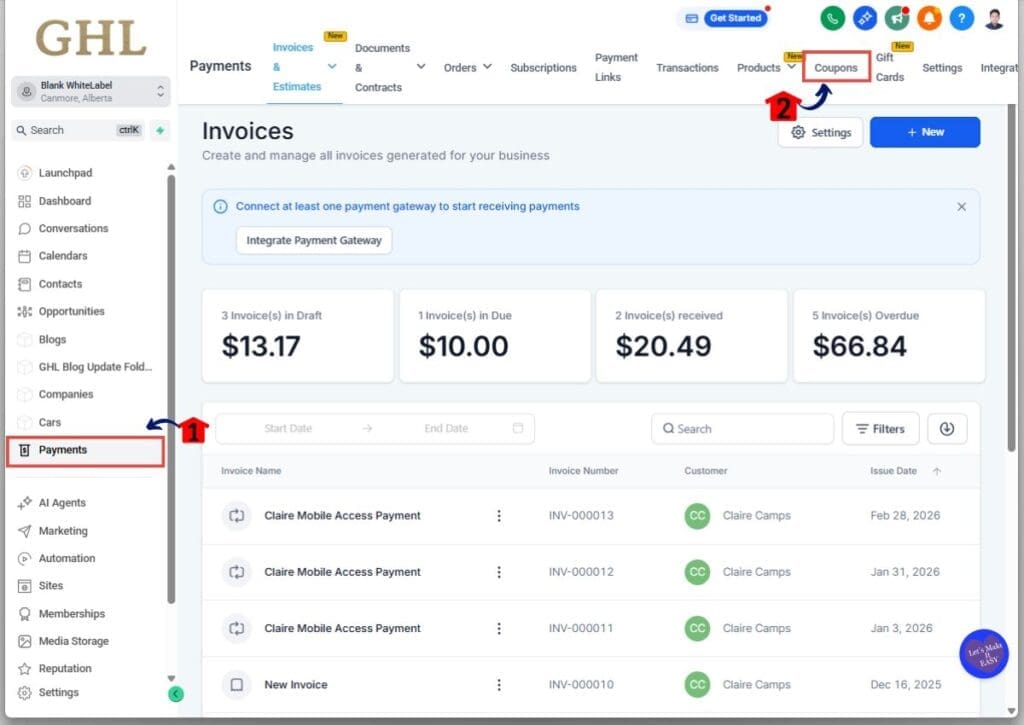Open the notifications bell icon
Screen dimensions: 1024x725
pyautogui.click(x=928, y=17)
